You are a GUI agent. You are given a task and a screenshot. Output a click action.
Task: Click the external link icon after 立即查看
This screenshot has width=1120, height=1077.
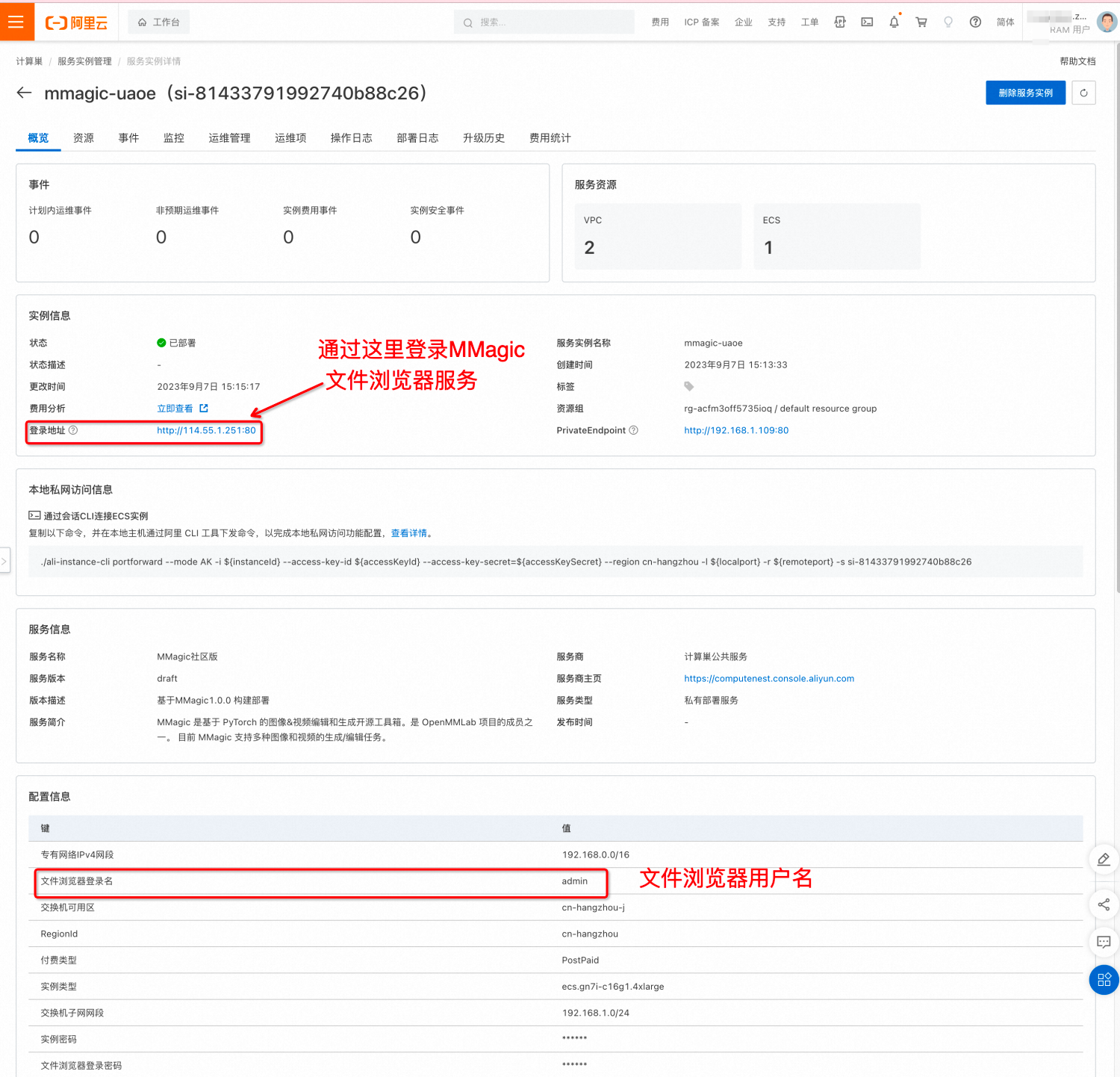[204, 409]
